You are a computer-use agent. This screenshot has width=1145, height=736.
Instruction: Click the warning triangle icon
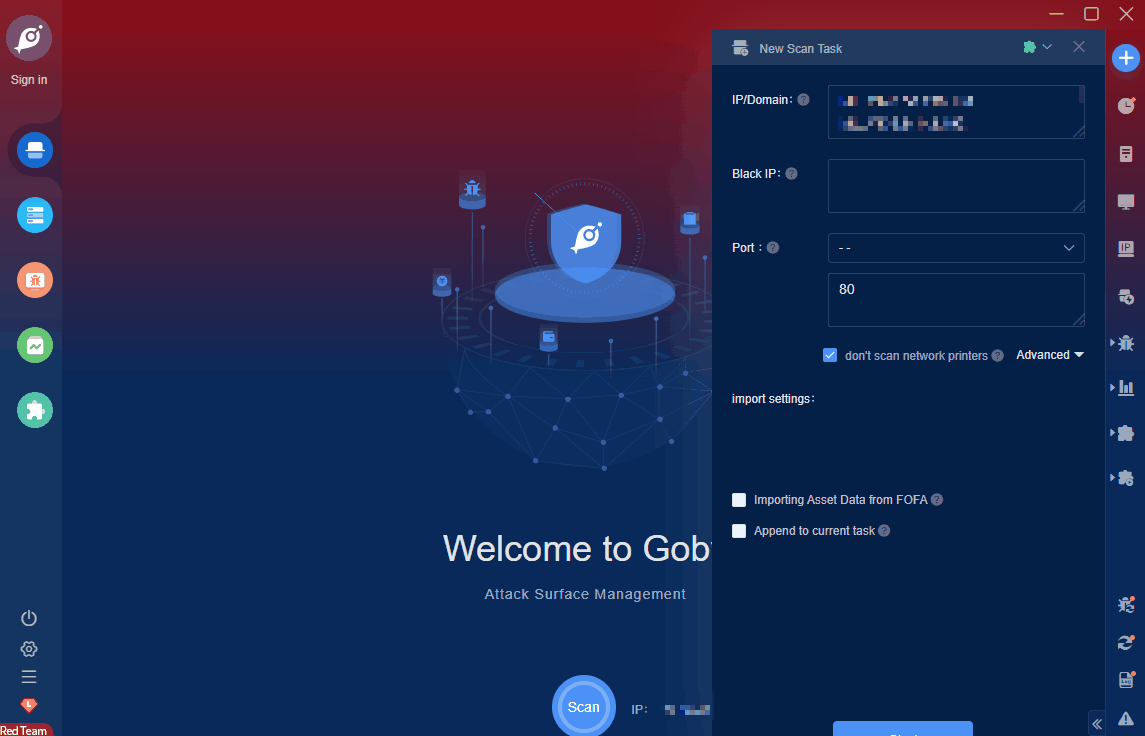point(1126,719)
